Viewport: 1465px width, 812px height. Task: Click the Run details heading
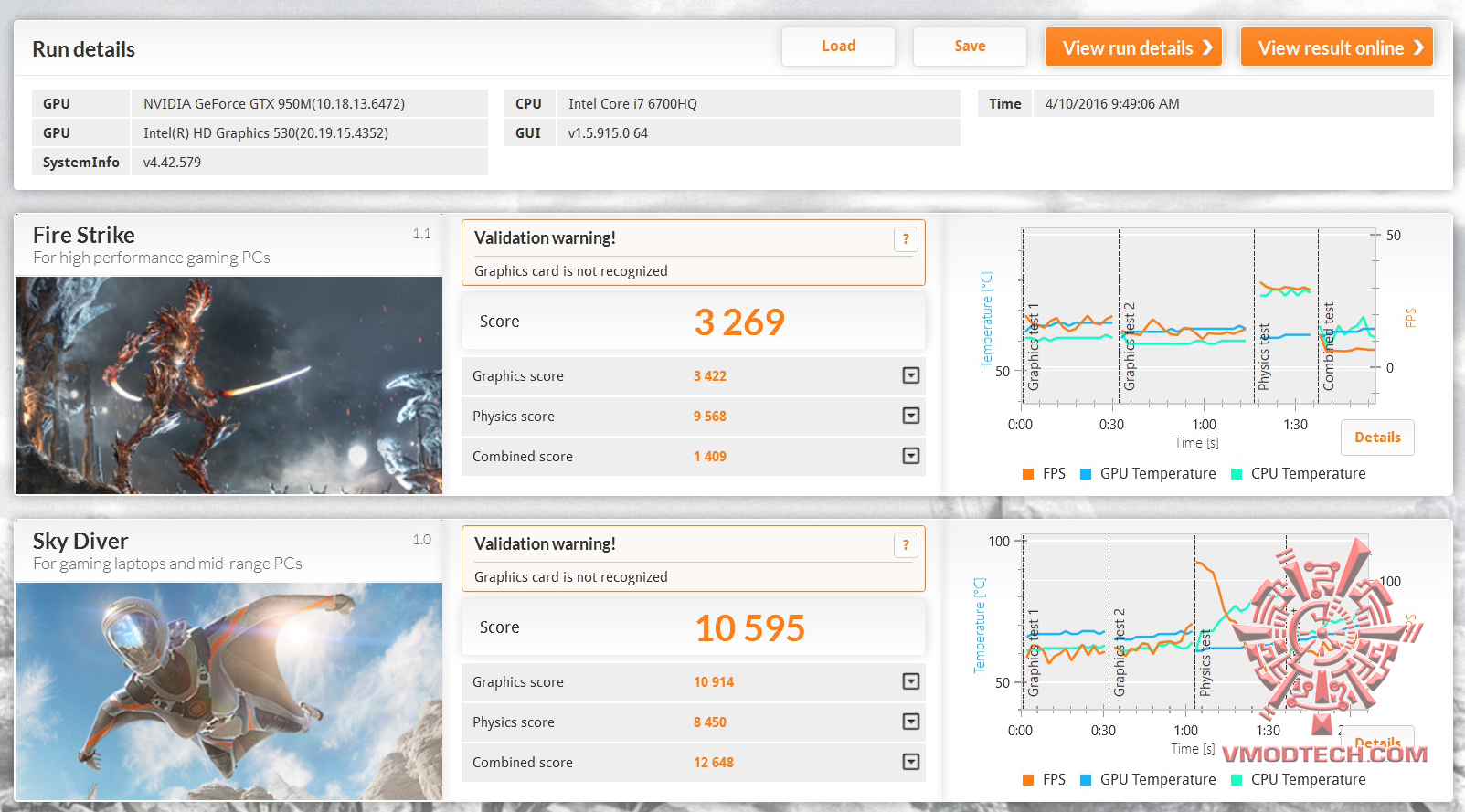(x=84, y=49)
